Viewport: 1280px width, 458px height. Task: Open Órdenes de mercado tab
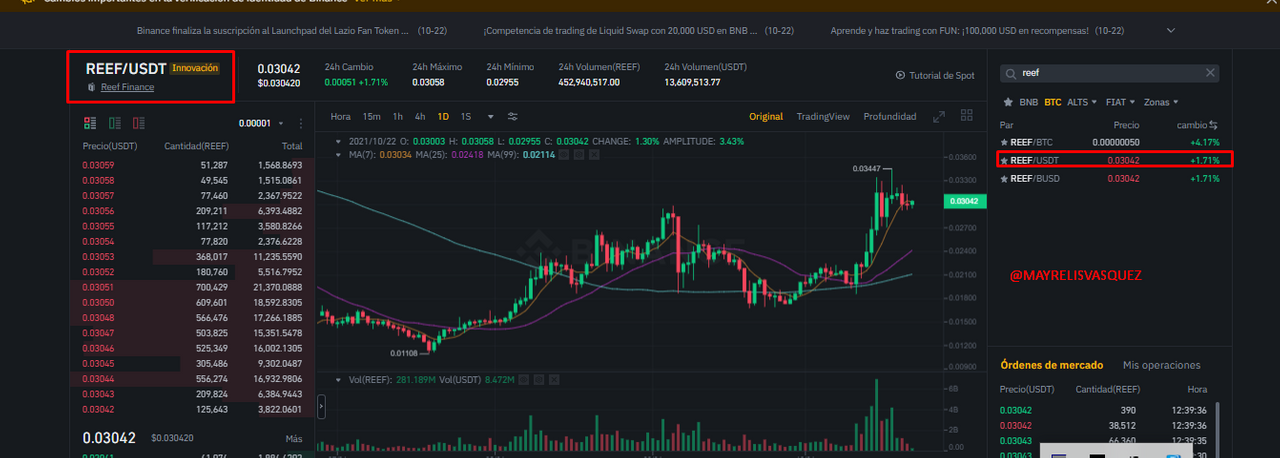[1052, 365]
